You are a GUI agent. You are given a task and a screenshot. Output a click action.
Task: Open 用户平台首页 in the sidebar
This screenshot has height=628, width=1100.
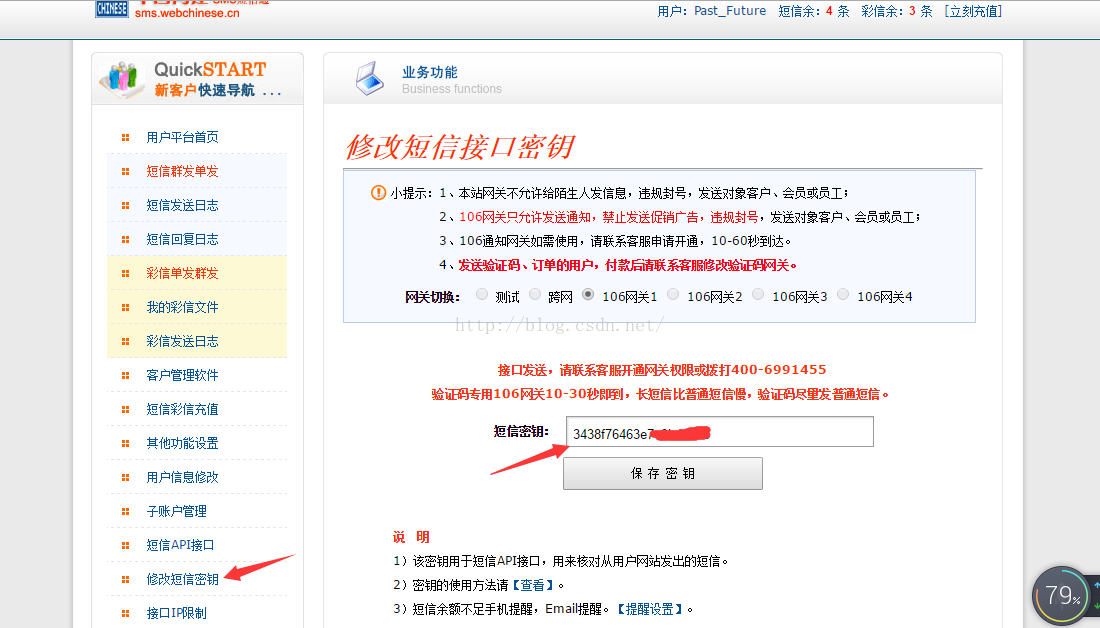[182, 138]
